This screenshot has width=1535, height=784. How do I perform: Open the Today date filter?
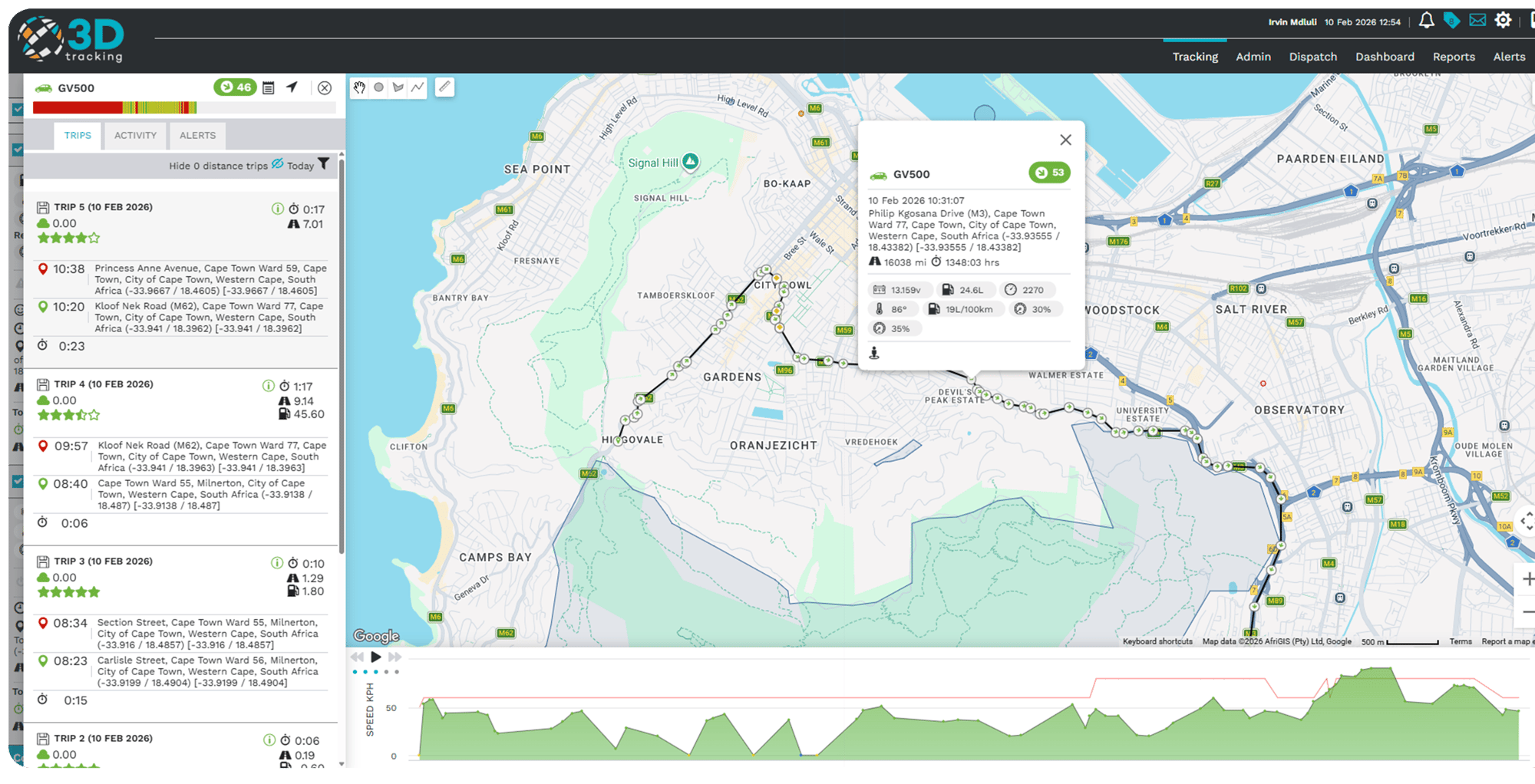click(x=308, y=165)
